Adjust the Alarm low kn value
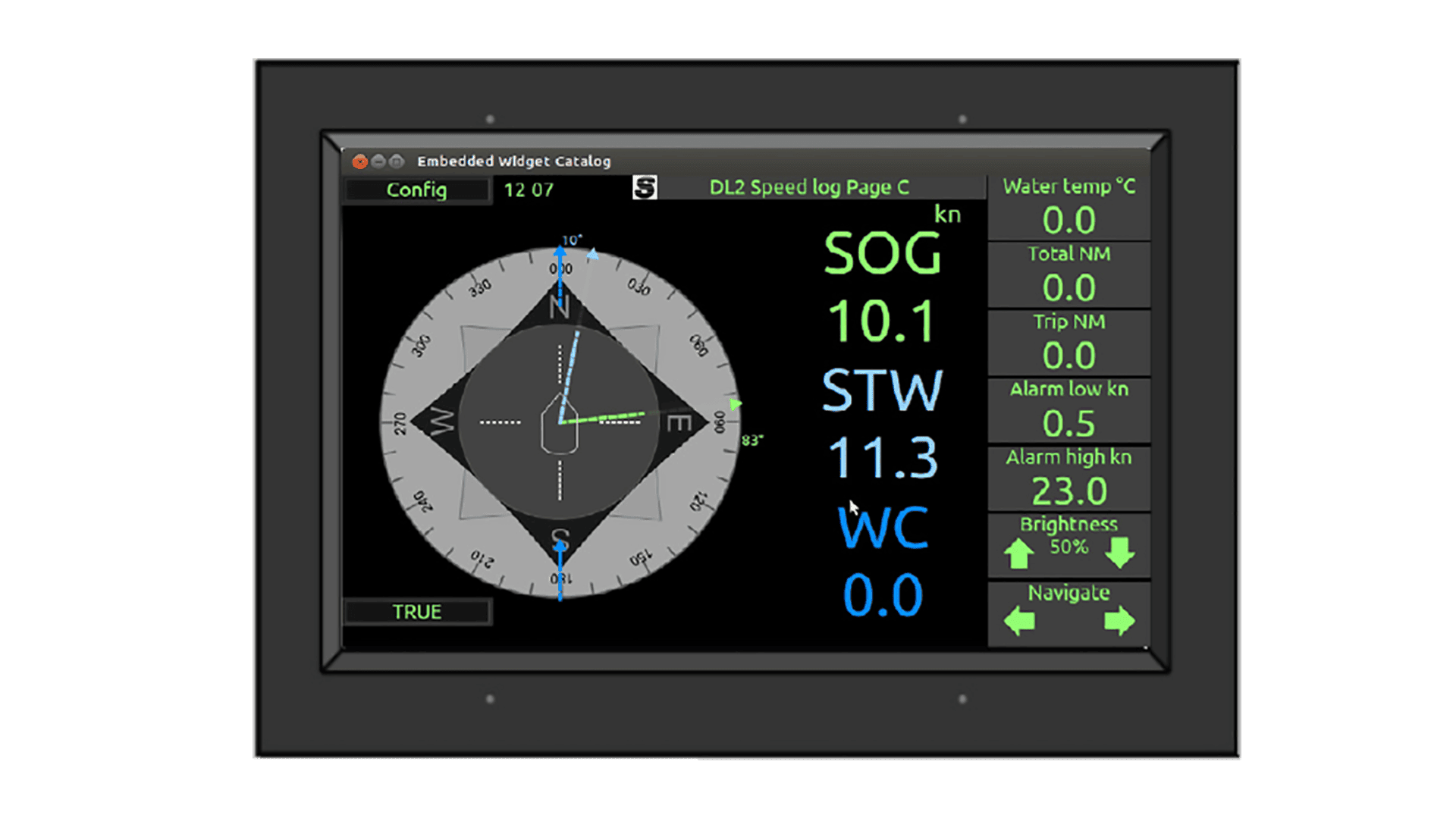1456x818 pixels. tap(1068, 411)
